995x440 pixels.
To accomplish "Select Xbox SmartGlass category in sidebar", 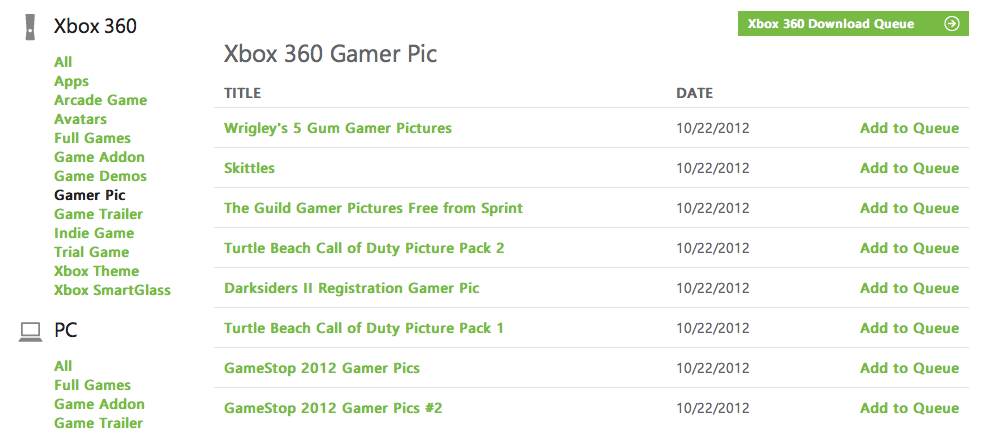I will click(x=112, y=290).
